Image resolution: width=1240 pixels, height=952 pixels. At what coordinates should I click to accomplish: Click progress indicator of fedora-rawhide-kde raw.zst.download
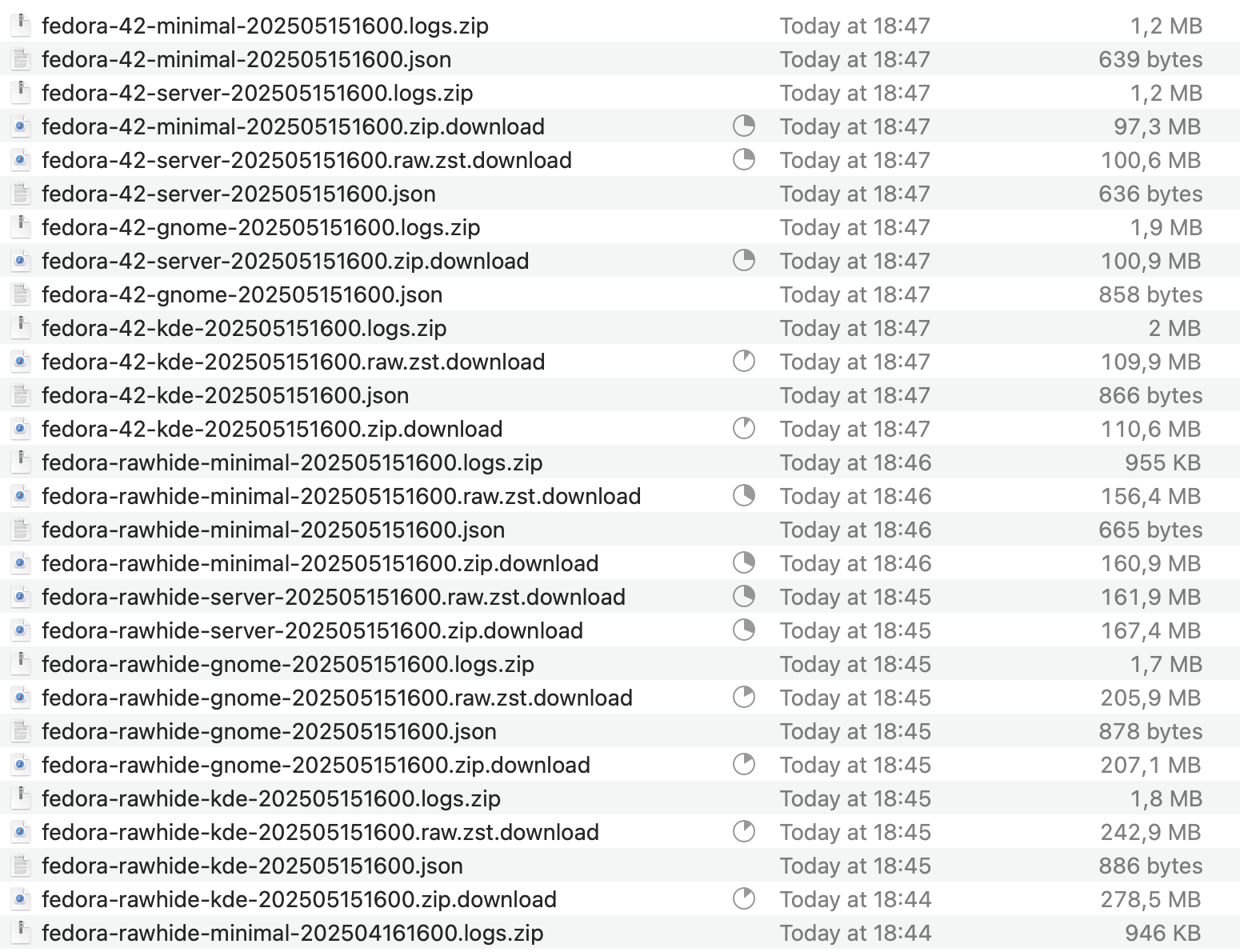(744, 831)
